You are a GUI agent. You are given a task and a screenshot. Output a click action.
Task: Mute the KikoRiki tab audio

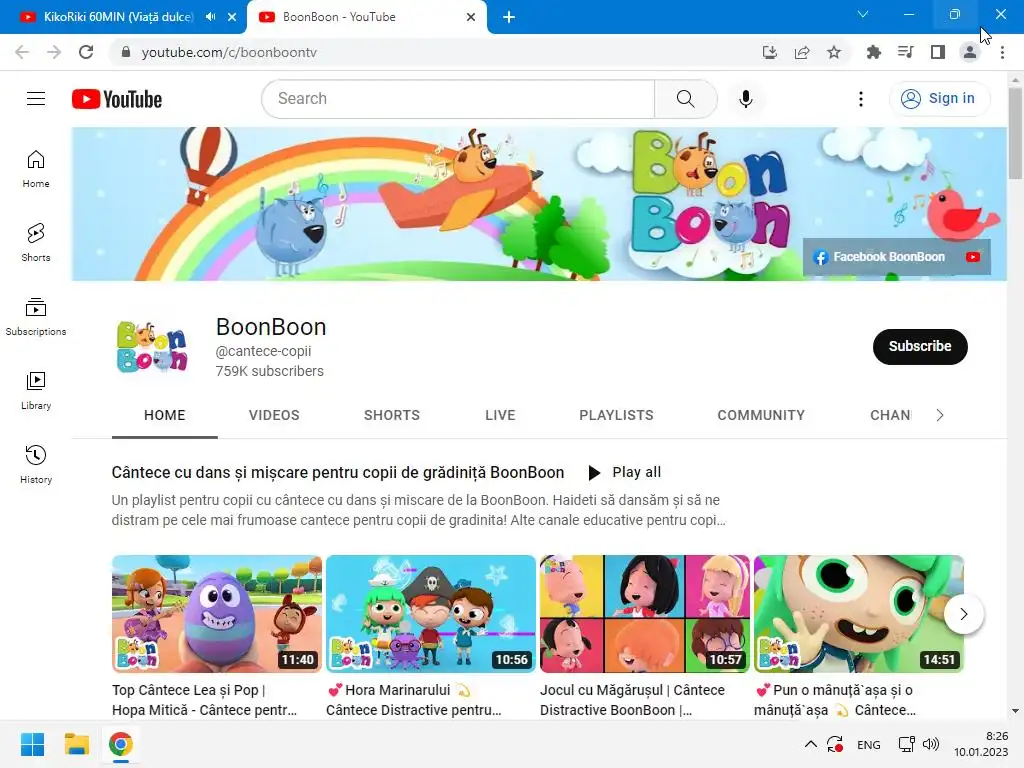click(210, 17)
